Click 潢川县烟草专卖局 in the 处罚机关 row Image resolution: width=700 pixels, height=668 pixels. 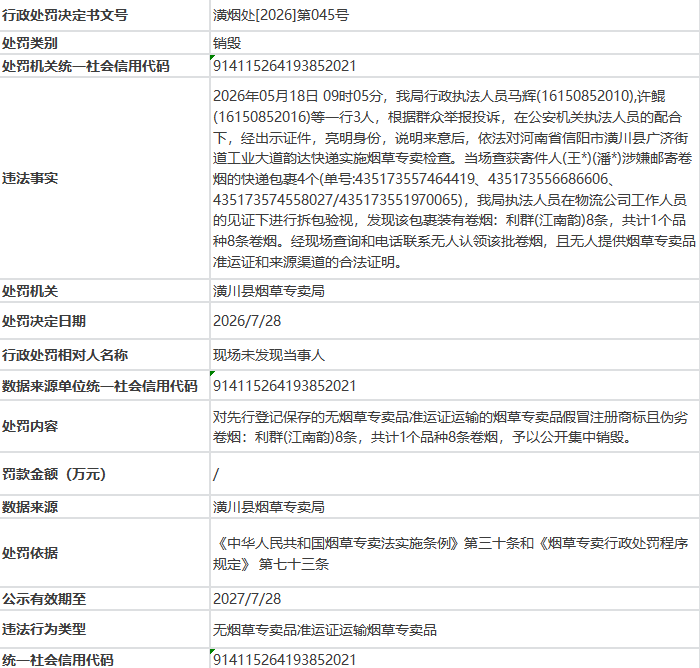click(269, 291)
